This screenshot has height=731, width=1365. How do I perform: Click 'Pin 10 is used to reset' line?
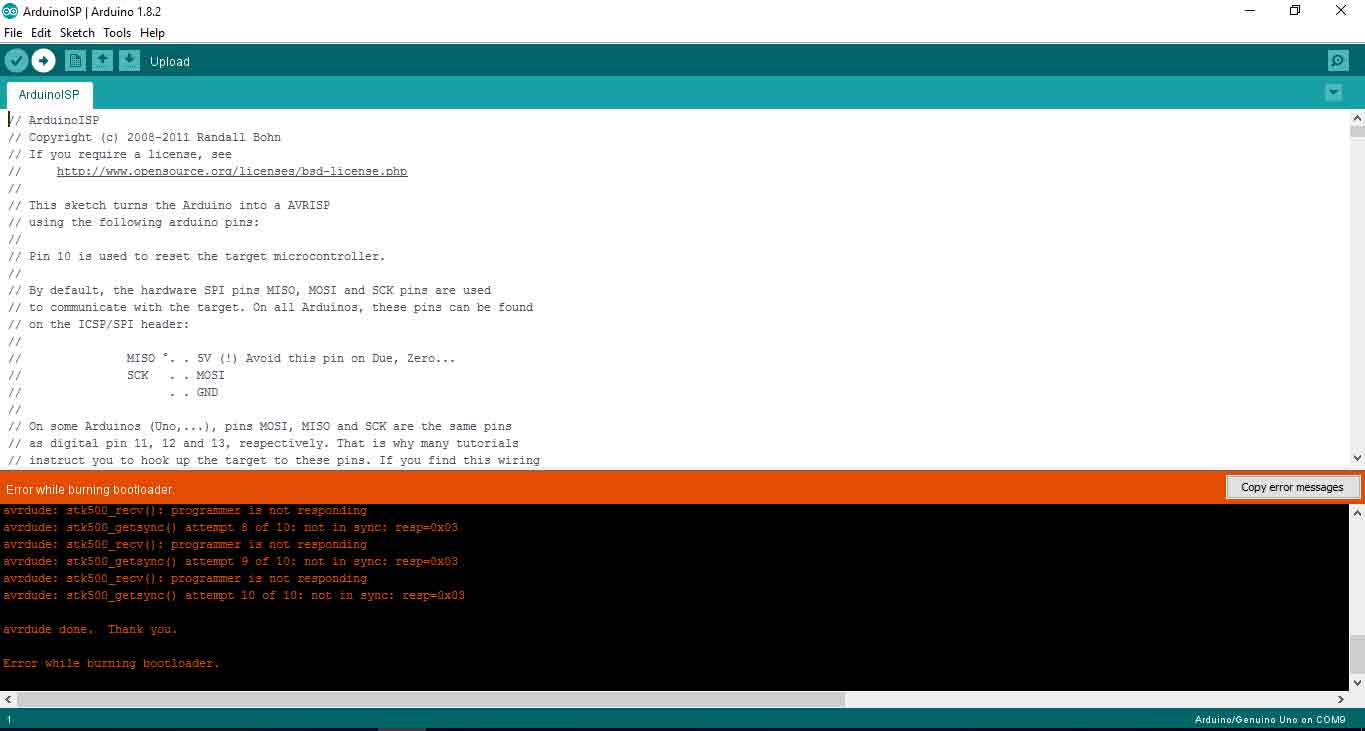coord(197,256)
